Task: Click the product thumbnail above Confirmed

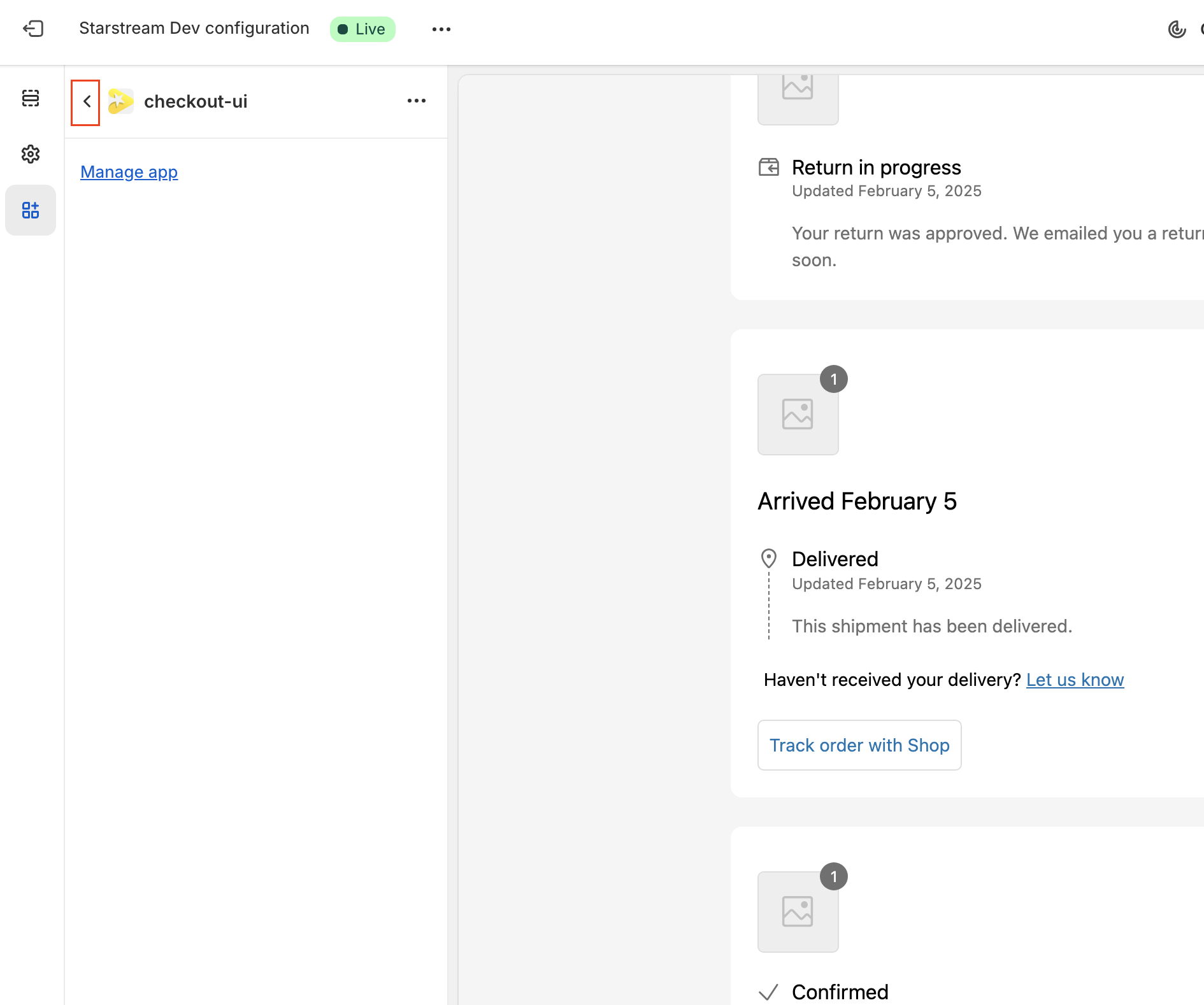Action: [798, 912]
